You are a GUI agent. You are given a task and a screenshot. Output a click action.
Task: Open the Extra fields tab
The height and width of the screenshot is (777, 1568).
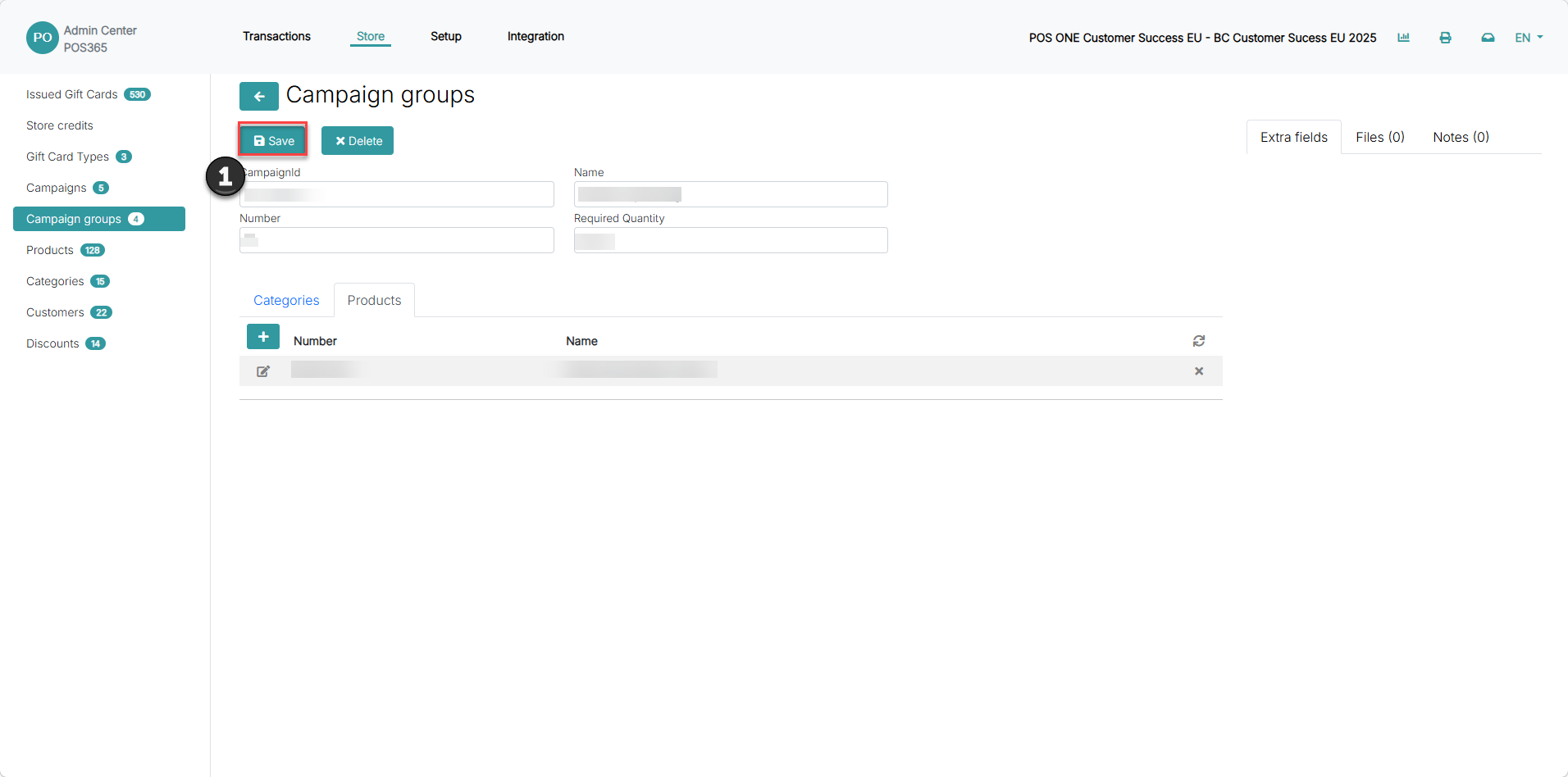pyautogui.click(x=1294, y=137)
